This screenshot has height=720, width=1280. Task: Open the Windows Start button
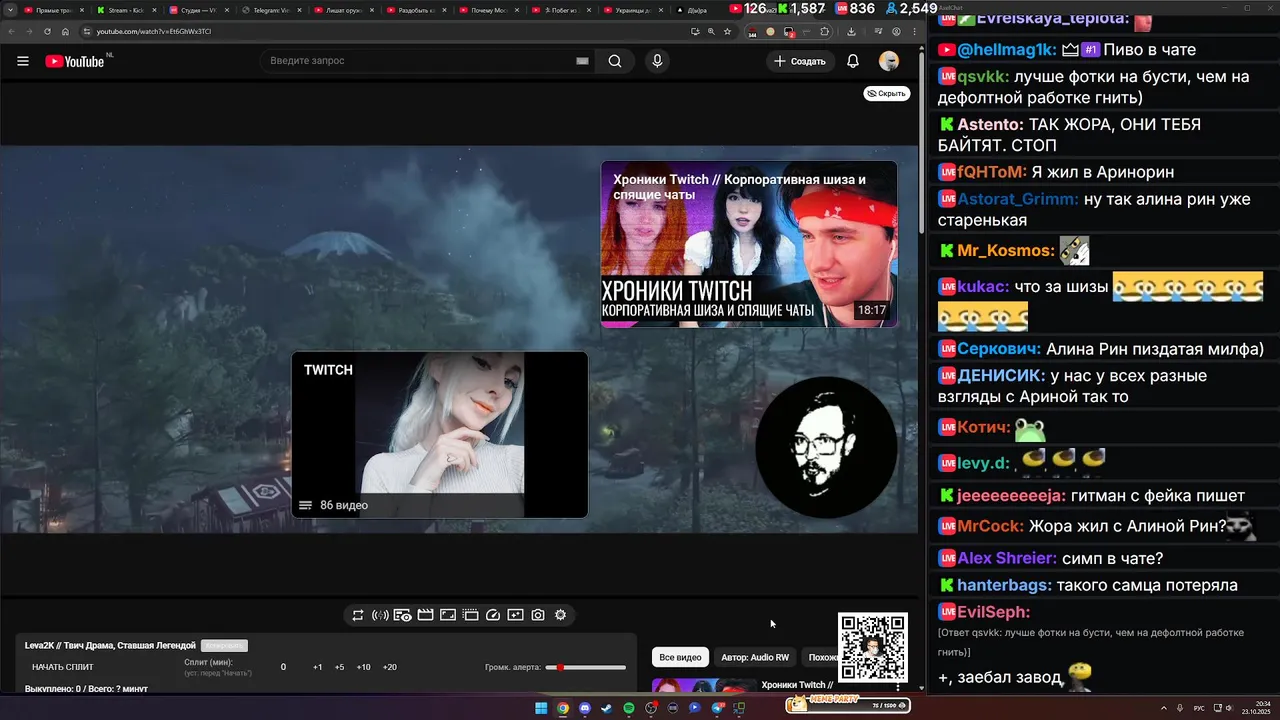(541, 708)
